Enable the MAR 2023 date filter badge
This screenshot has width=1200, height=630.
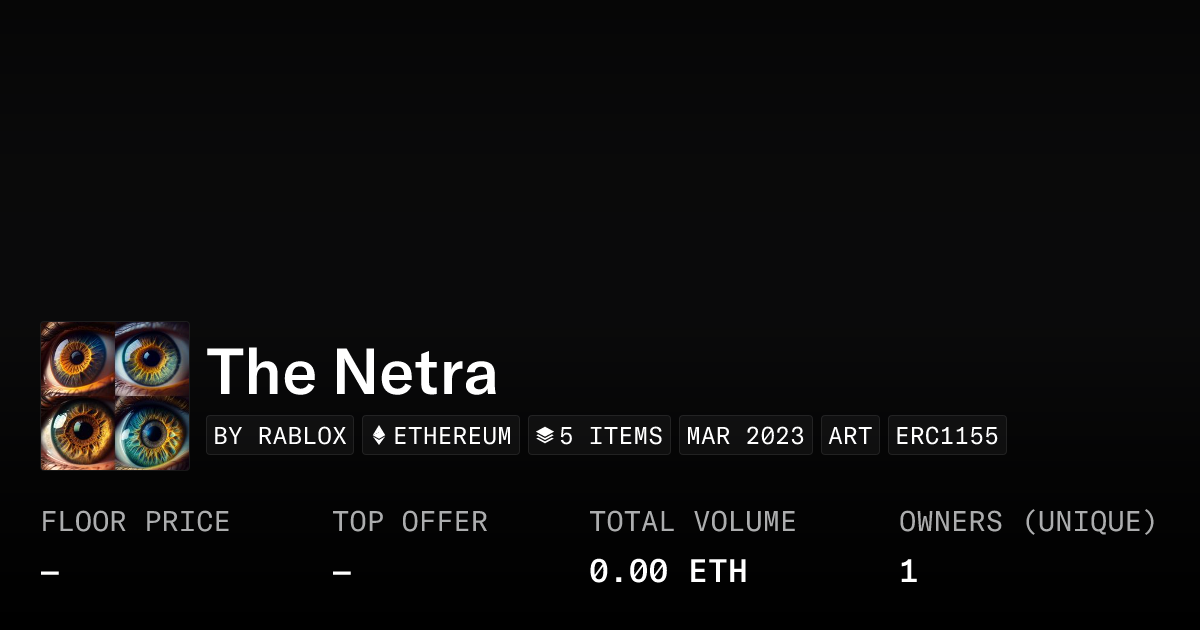(x=745, y=434)
